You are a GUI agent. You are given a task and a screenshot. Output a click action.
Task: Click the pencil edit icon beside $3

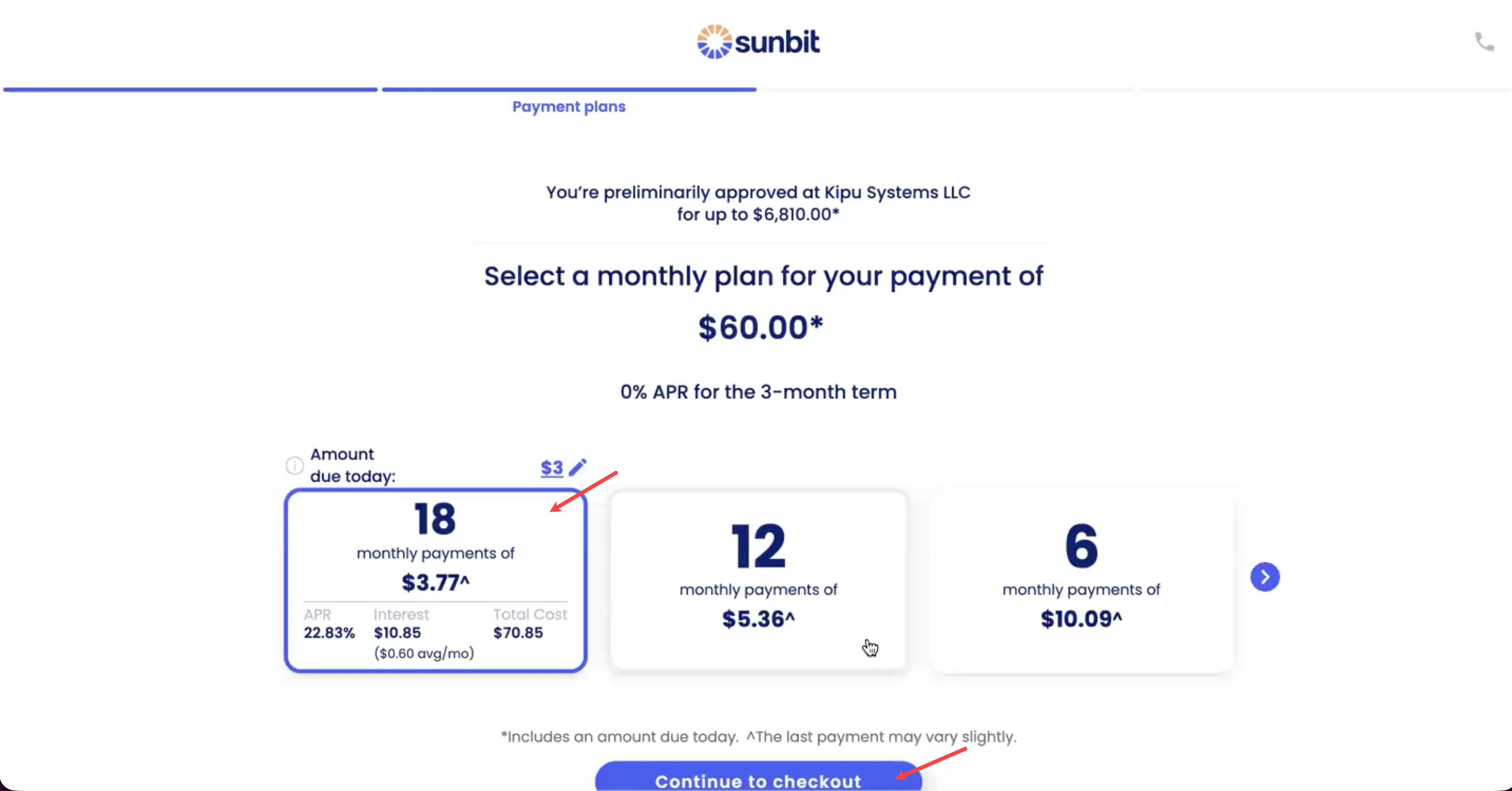(578, 467)
